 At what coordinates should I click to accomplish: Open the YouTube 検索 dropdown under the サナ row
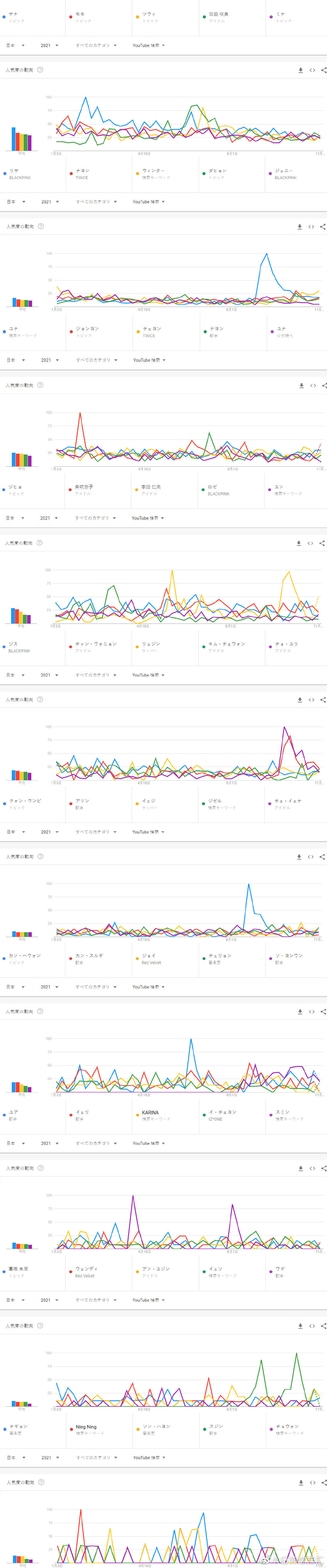pyautogui.click(x=148, y=46)
